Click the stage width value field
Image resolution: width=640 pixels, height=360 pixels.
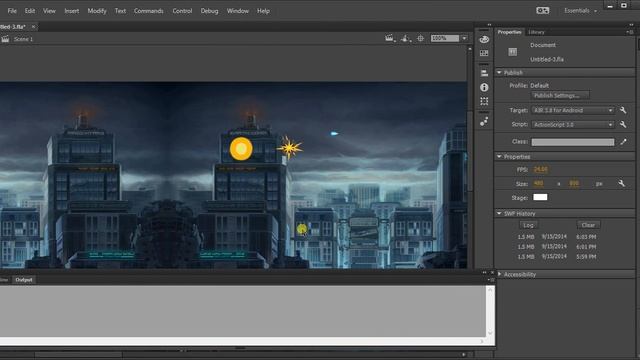(538, 184)
